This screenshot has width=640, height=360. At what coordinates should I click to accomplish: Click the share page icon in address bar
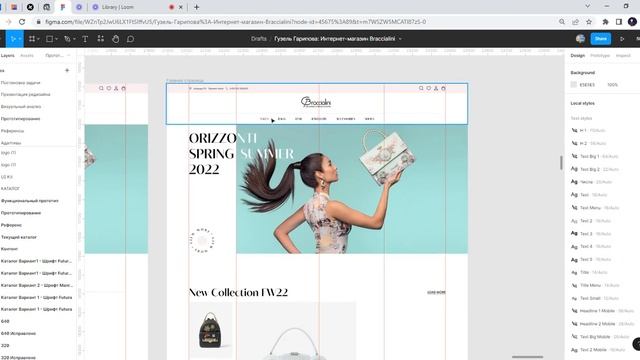point(575,22)
